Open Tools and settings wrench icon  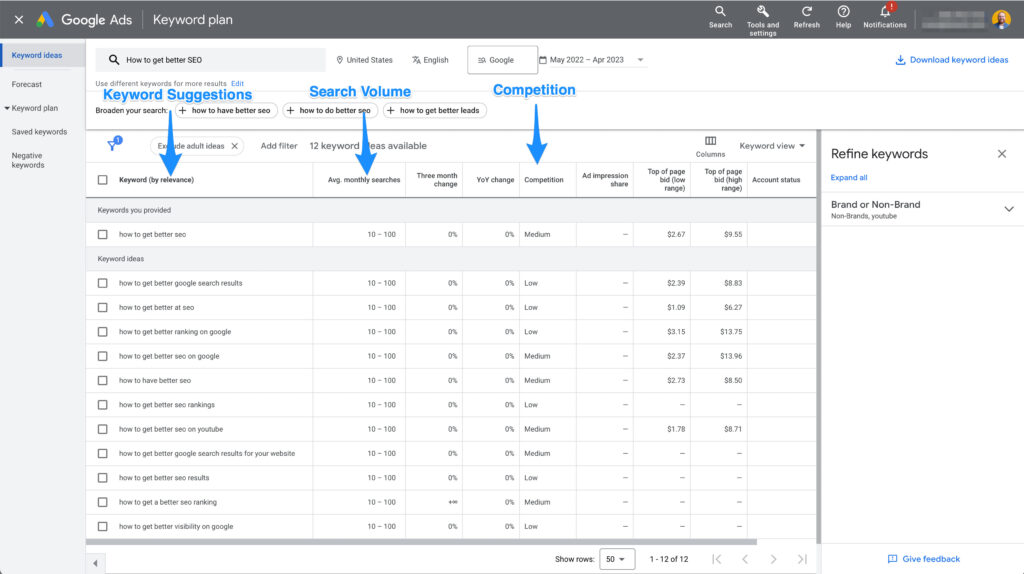[763, 13]
